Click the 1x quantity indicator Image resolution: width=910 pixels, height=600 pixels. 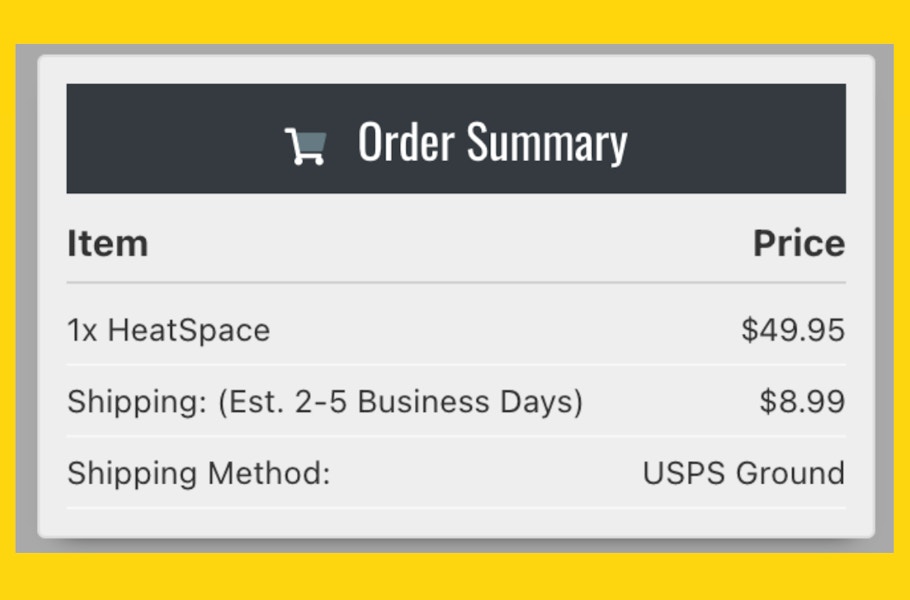pyautogui.click(x=82, y=331)
